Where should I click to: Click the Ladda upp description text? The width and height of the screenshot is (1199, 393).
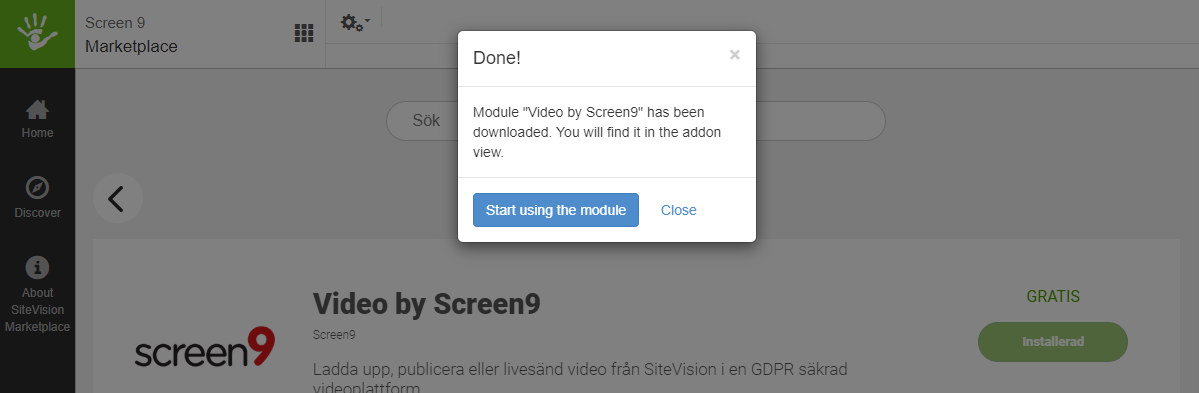pyautogui.click(x=580, y=378)
